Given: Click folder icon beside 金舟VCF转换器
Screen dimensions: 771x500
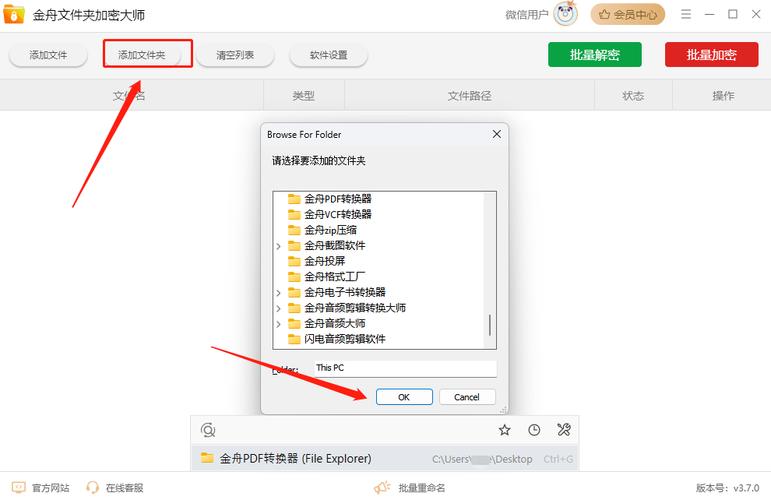Looking at the screenshot, I should (294, 214).
